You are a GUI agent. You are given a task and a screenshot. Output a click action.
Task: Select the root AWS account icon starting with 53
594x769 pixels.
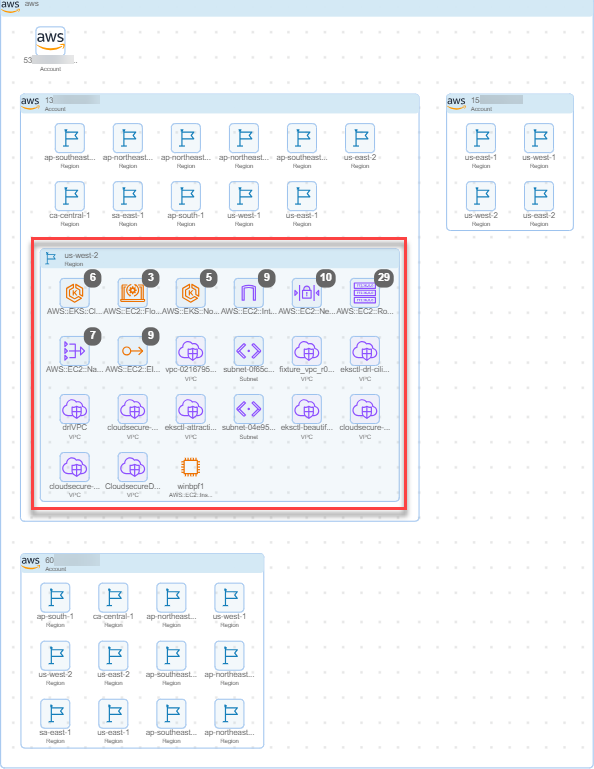click(x=50, y=41)
